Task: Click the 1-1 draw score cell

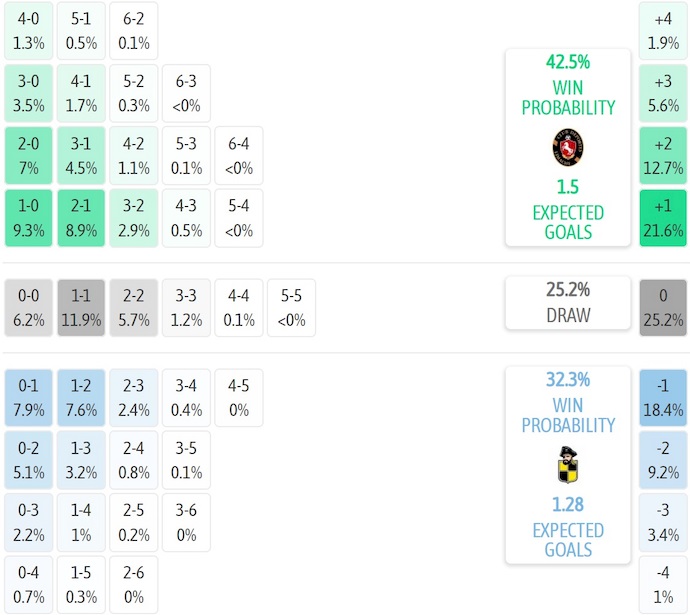Action: pyautogui.click(x=82, y=308)
